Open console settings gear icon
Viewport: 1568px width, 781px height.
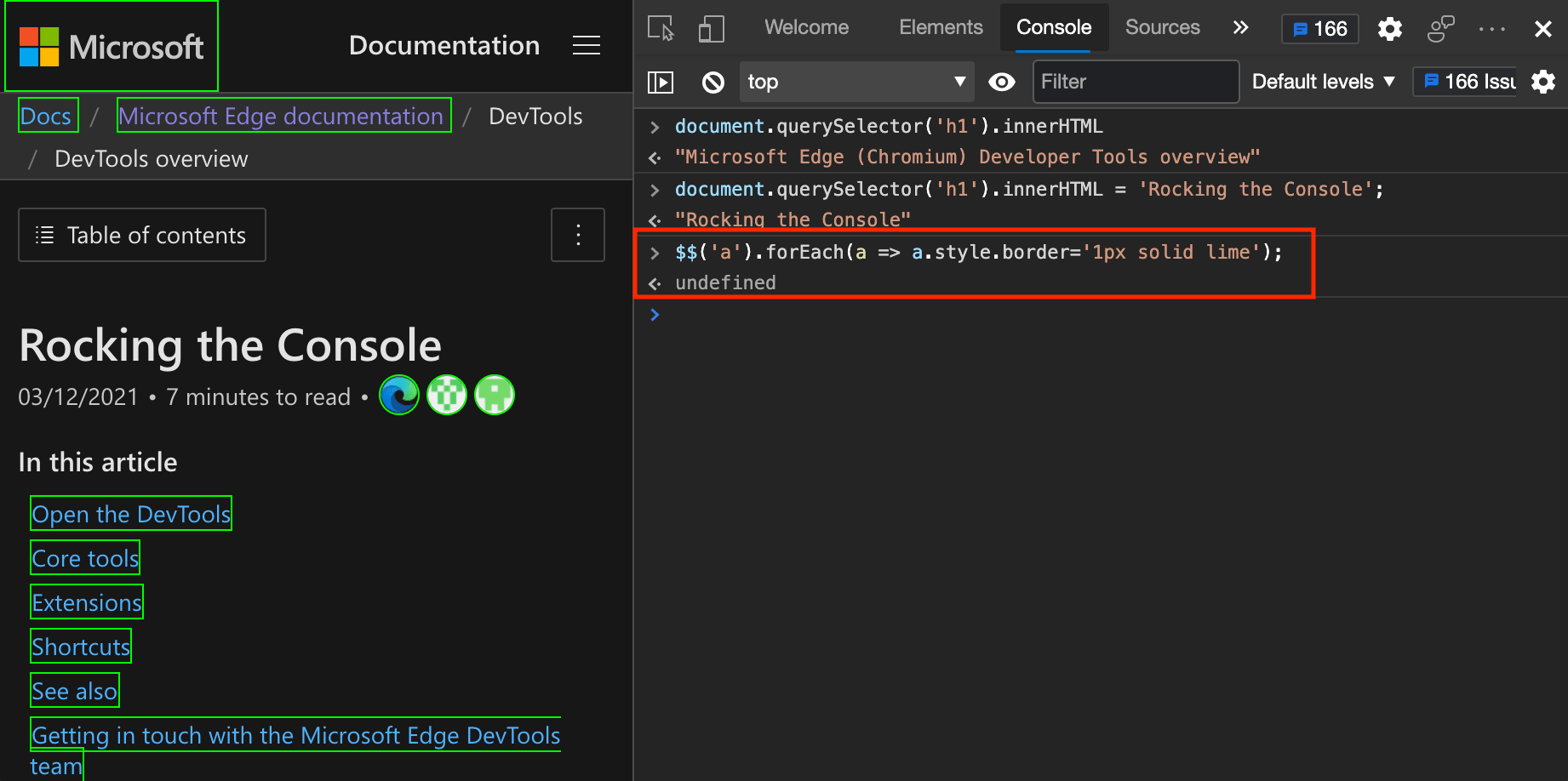[1542, 82]
